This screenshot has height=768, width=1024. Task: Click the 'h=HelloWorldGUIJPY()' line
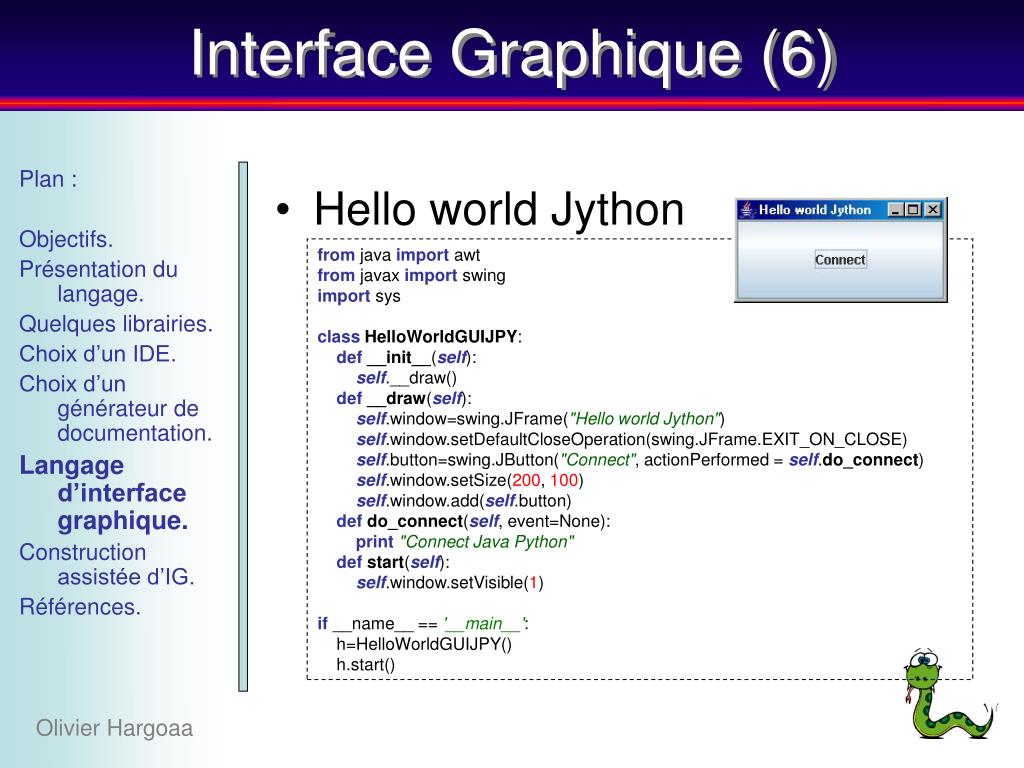pyautogui.click(x=424, y=644)
